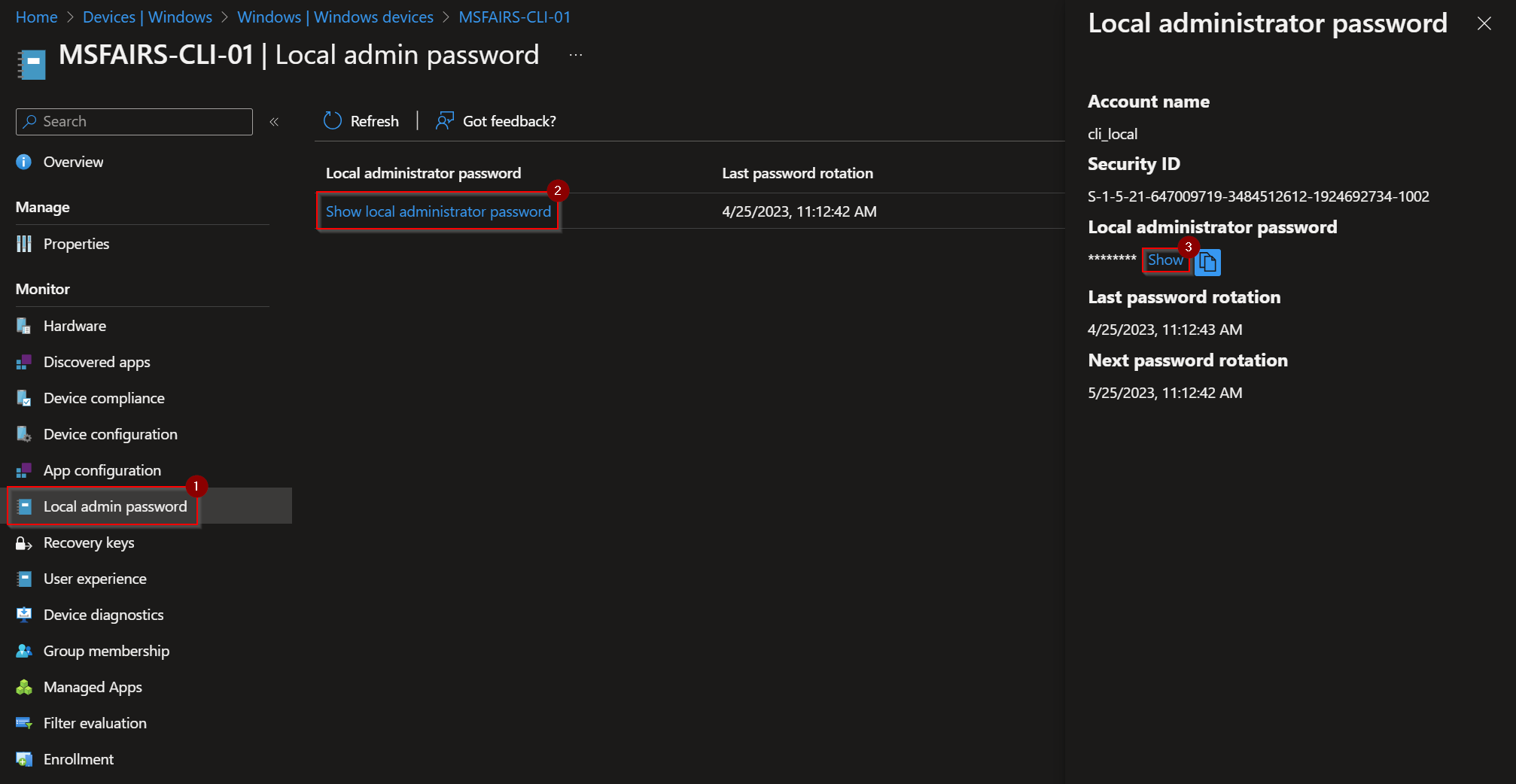Go to the Home breadcrumb

tap(36, 17)
